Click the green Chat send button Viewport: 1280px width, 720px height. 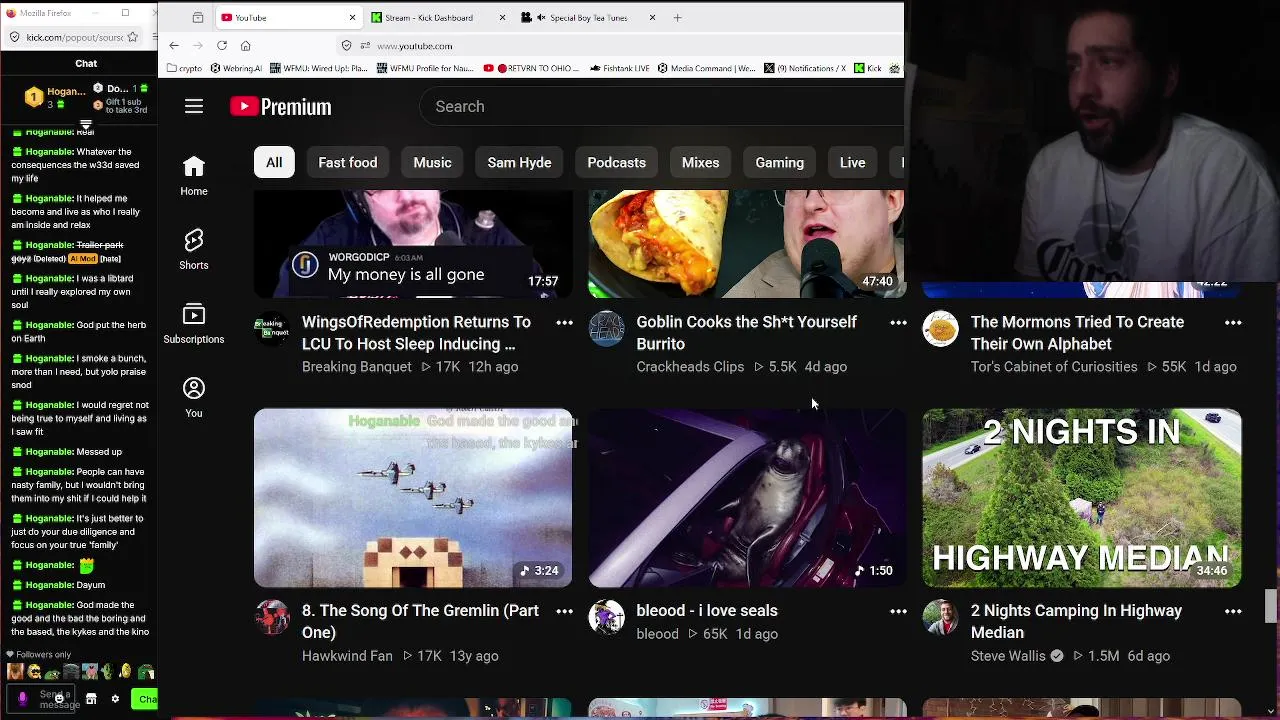146,699
